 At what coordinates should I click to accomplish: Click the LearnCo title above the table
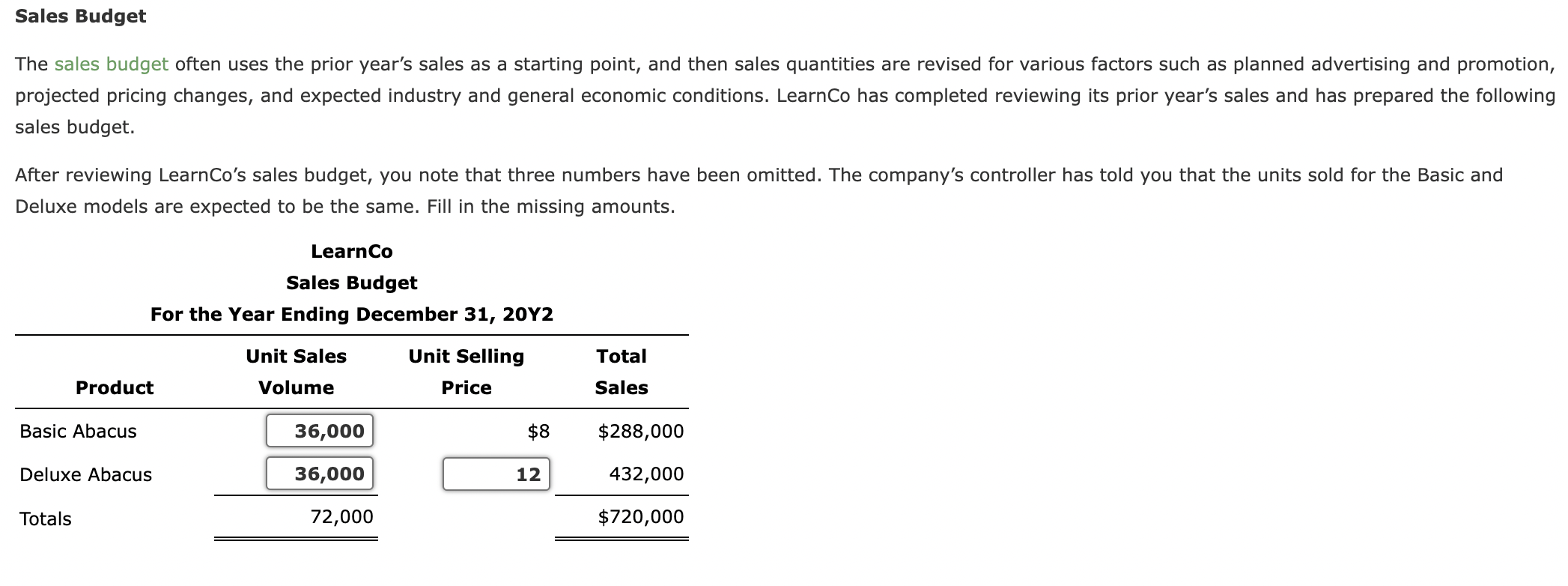pyautogui.click(x=351, y=251)
